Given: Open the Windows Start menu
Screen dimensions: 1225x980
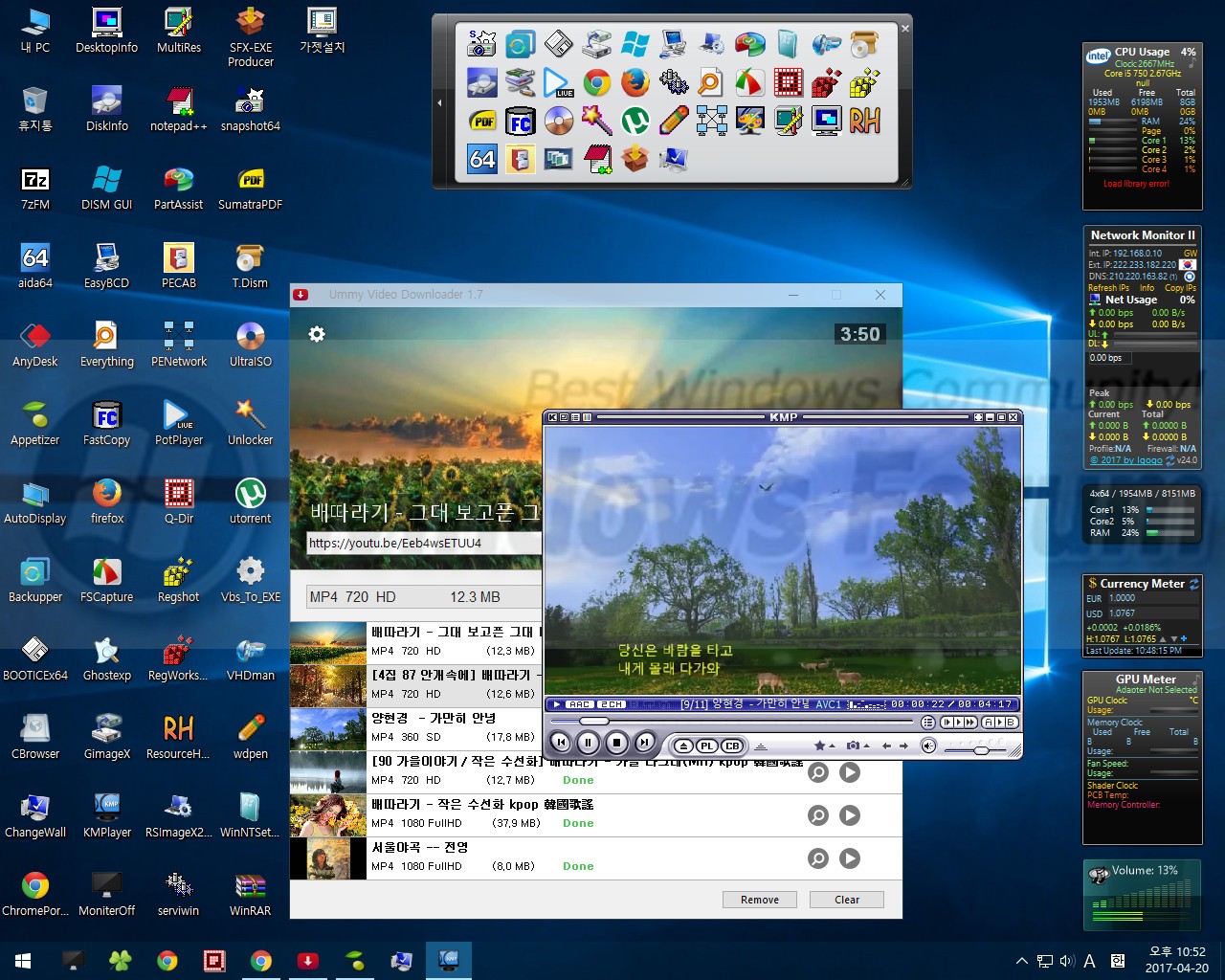Looking at the screenshot, I should pyautogui.click(x=23, y=961).
